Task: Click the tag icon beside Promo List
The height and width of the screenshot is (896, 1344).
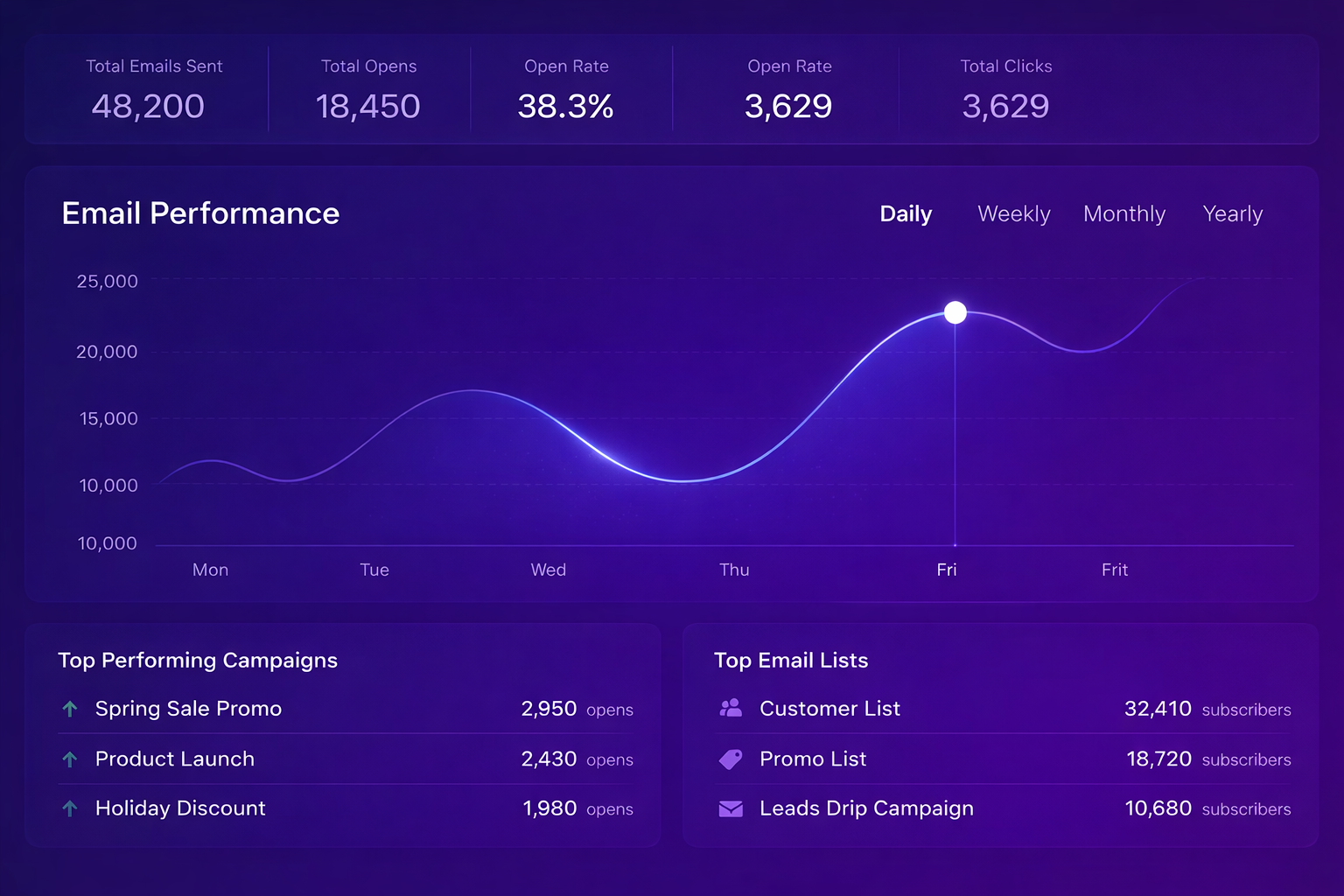Action: click(731, 759)
